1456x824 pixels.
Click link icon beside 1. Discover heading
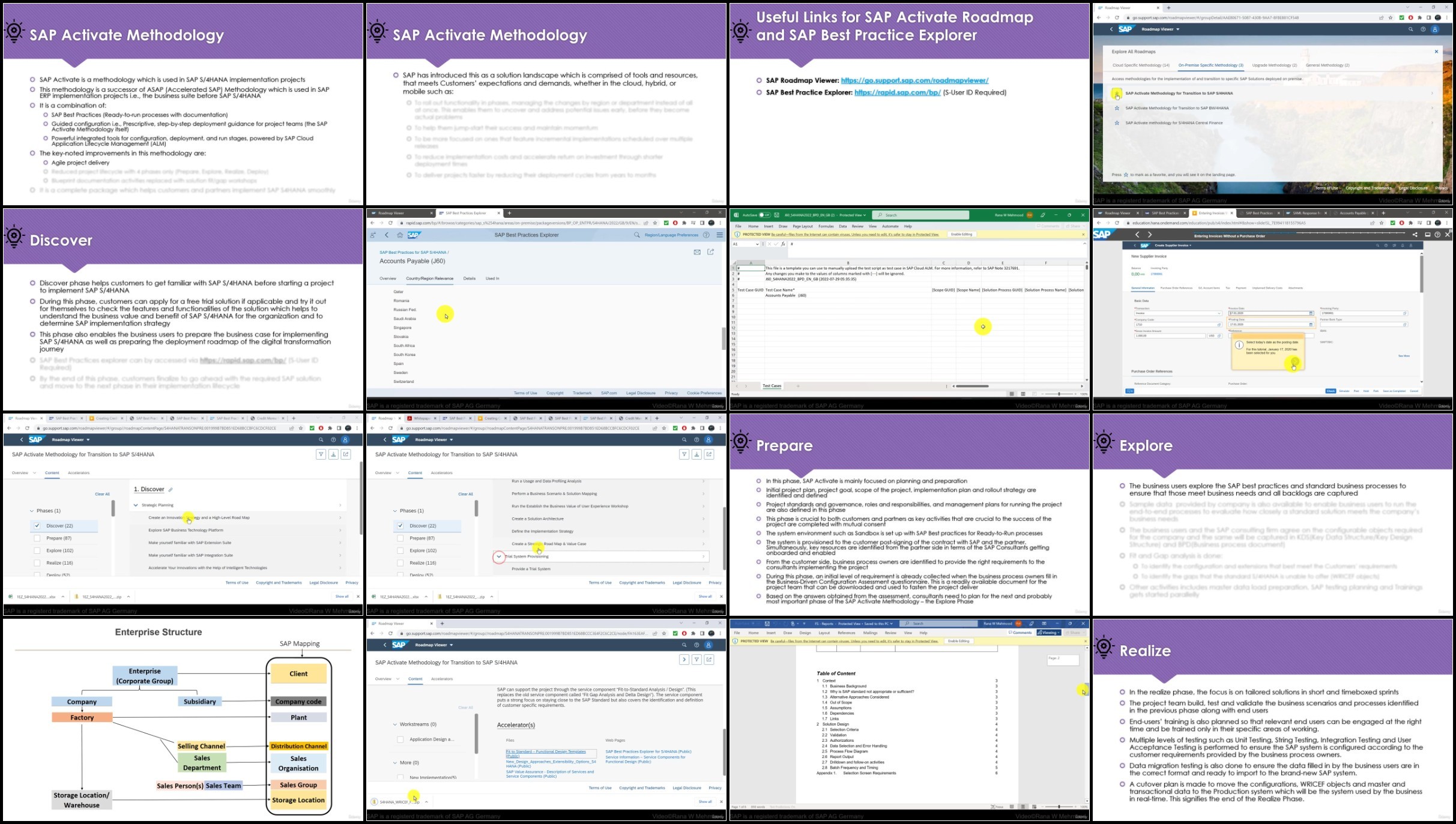tap(171, 490)
